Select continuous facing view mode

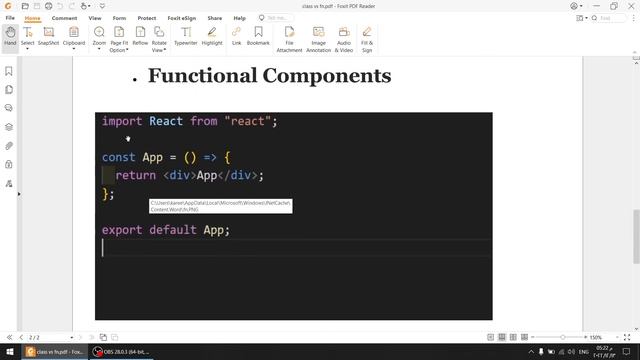[x=524, y=337]
